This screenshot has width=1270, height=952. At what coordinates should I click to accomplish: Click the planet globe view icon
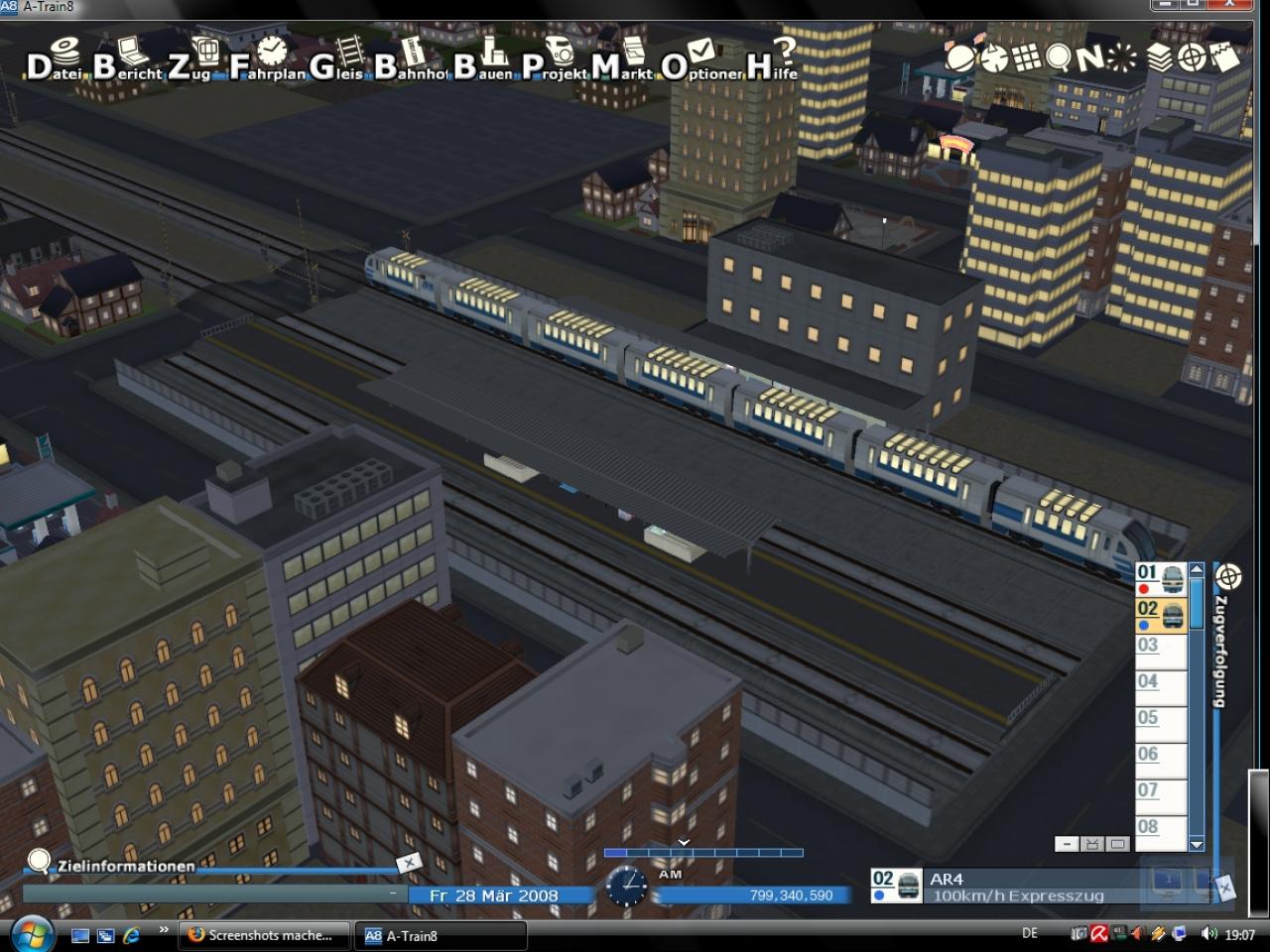coord(959,58)
